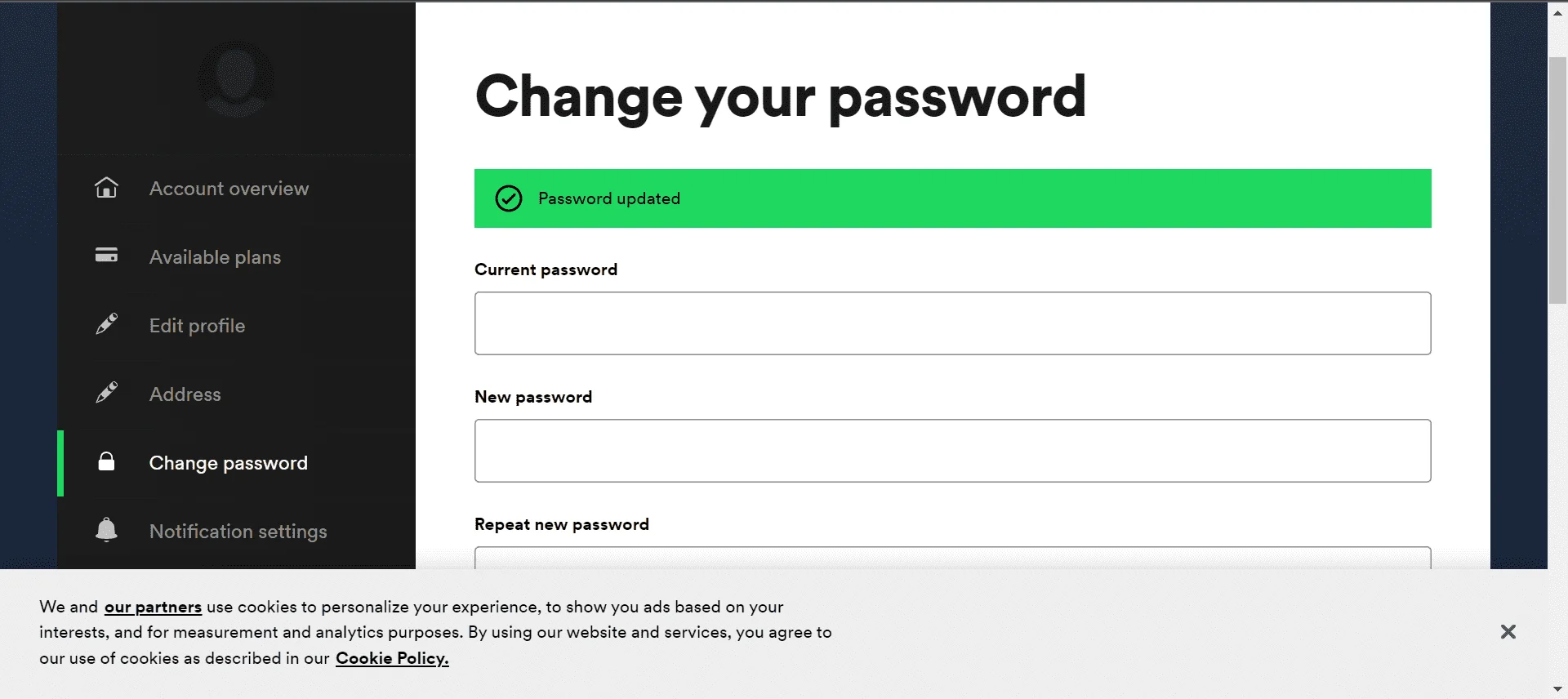Click the profile avatar picture in sidebar
The width and height of the screenshot is (1568, 699).
coord(236,79)
